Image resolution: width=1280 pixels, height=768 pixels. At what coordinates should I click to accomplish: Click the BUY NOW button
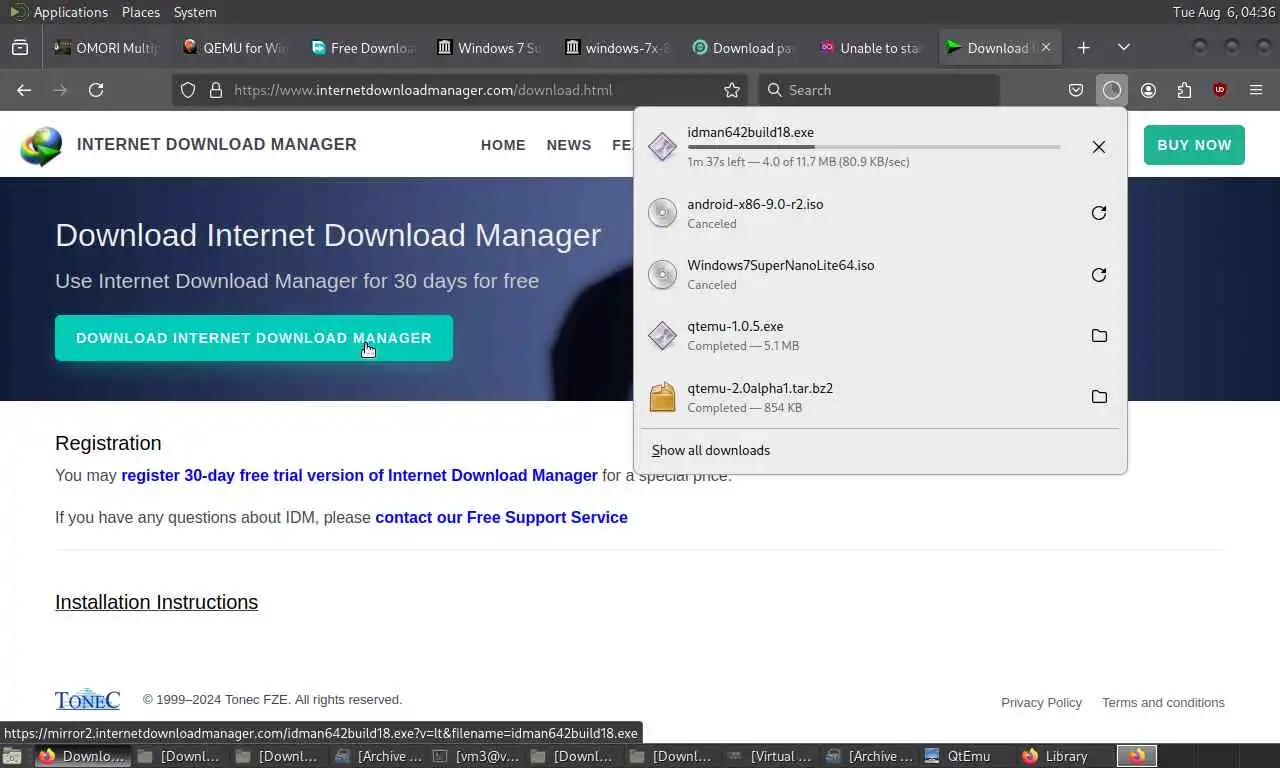1194,145
